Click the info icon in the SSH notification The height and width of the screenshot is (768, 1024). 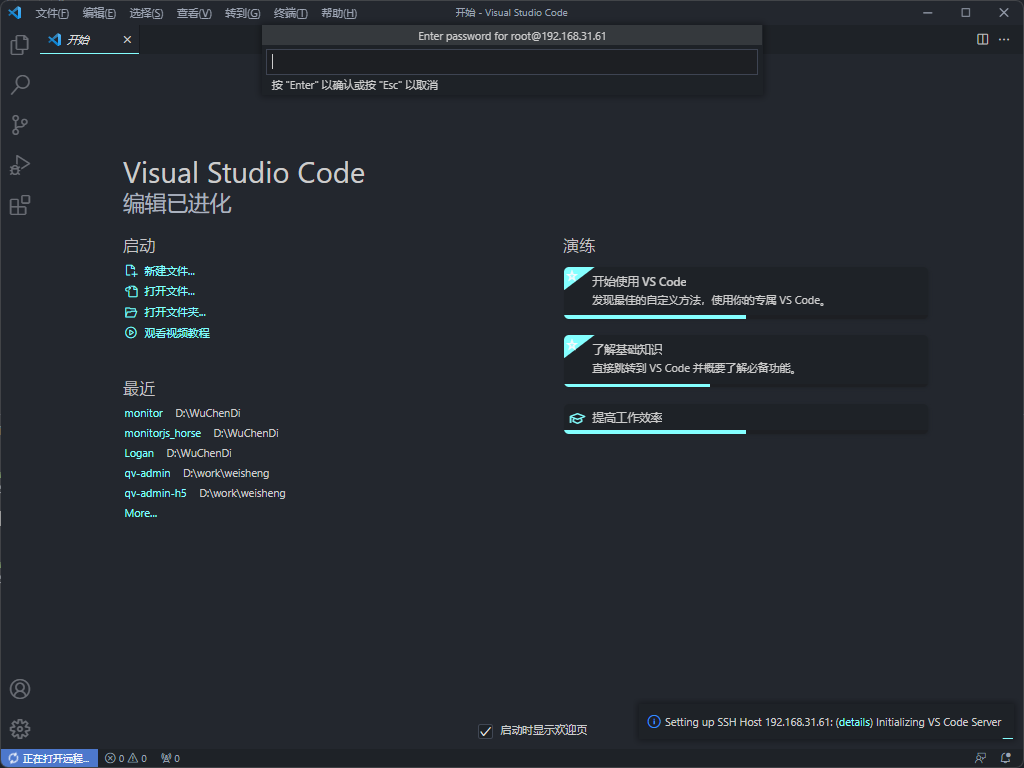(x=654, y=722)
